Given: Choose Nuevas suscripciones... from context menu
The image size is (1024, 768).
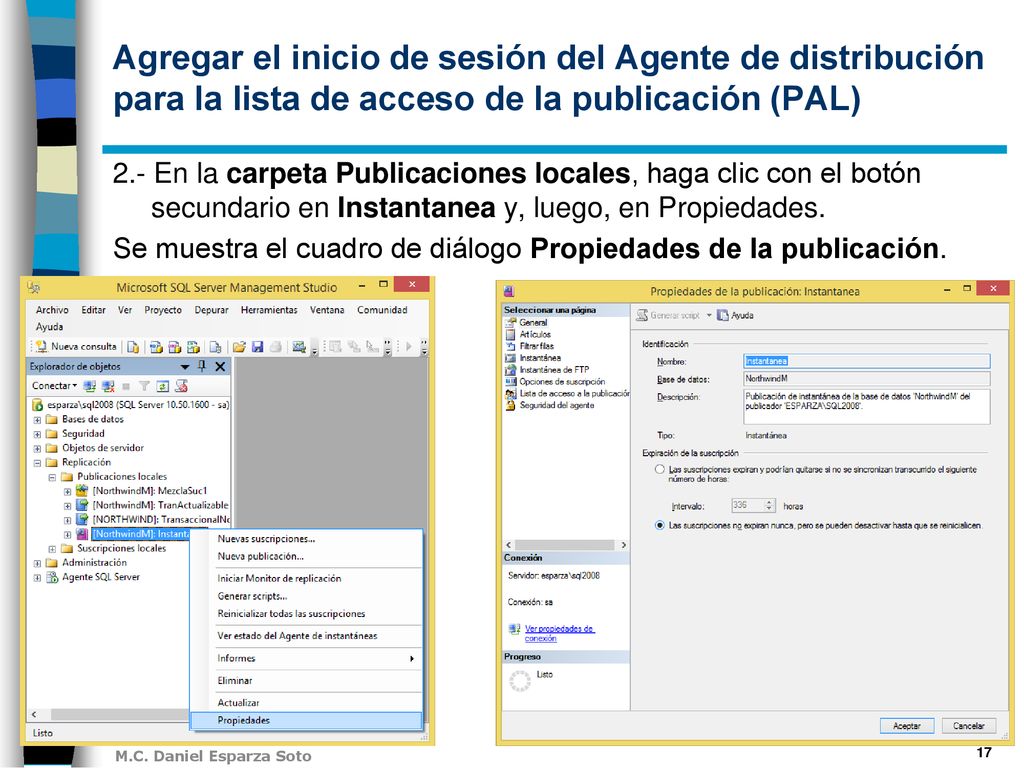Looking at the screenshot, I should [x=306, y=539].
